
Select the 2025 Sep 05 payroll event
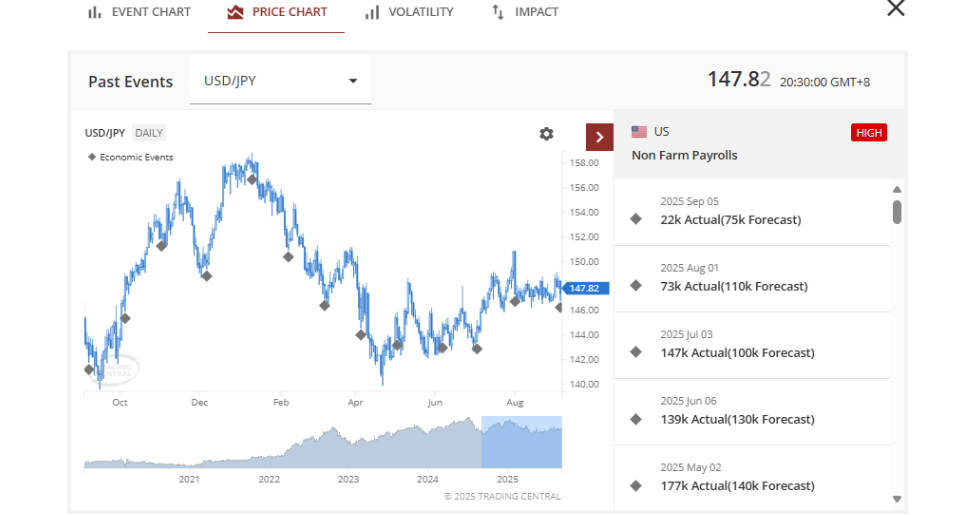(752, 212)
